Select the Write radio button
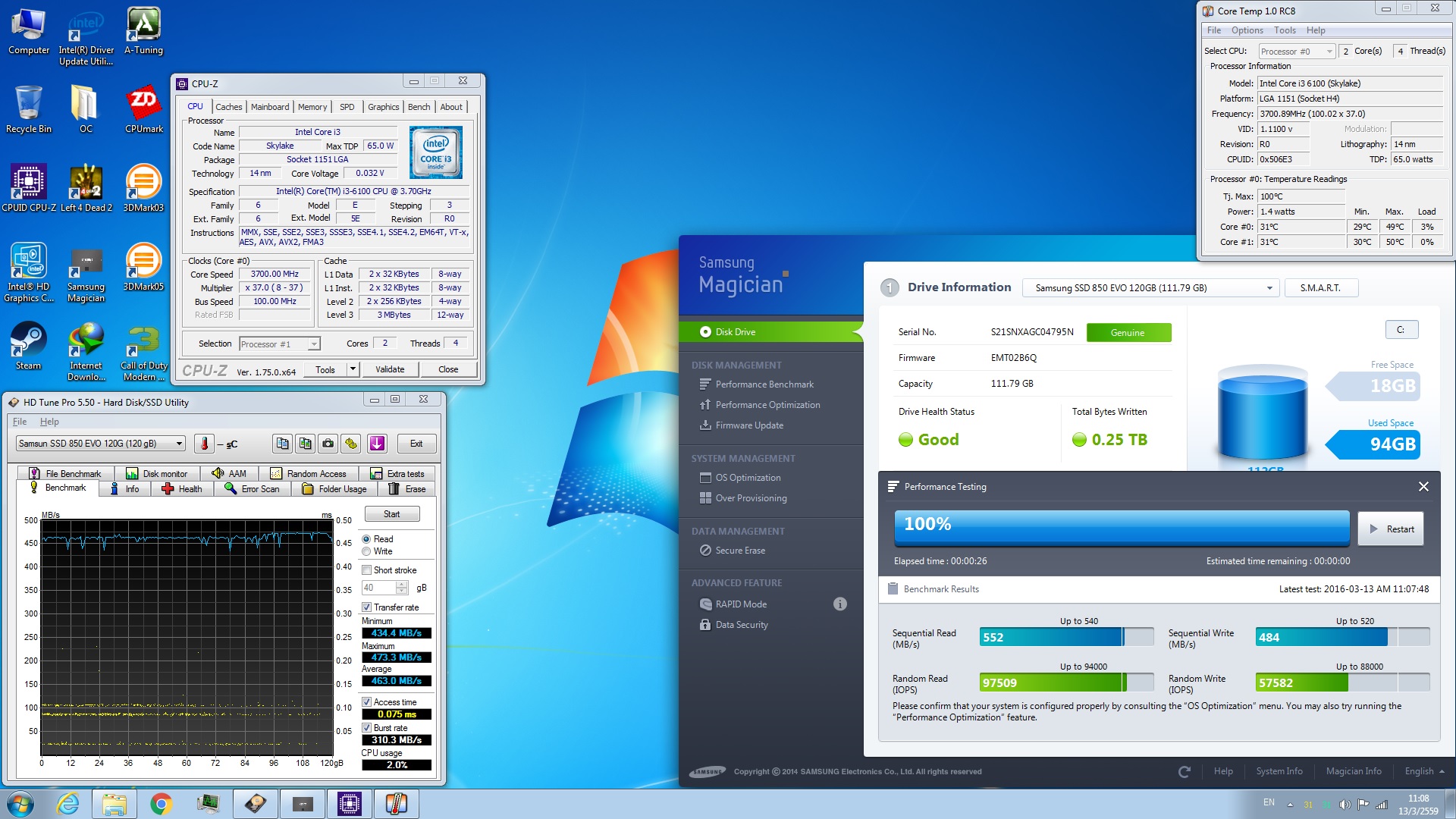1456x819 pixels. click(366, 551)
